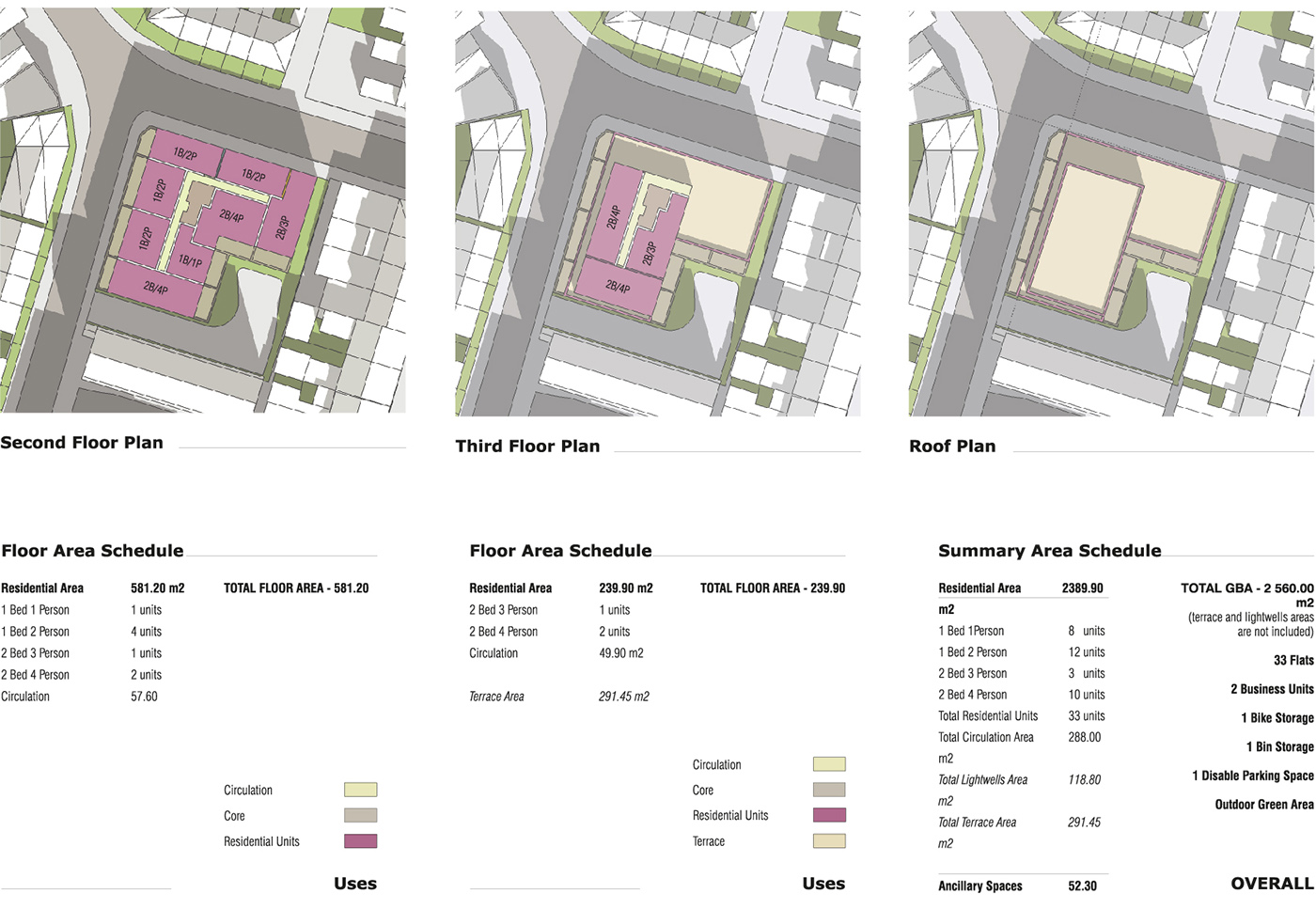Click the 1 Disable Parking Space label

(x=1252, y=776)
